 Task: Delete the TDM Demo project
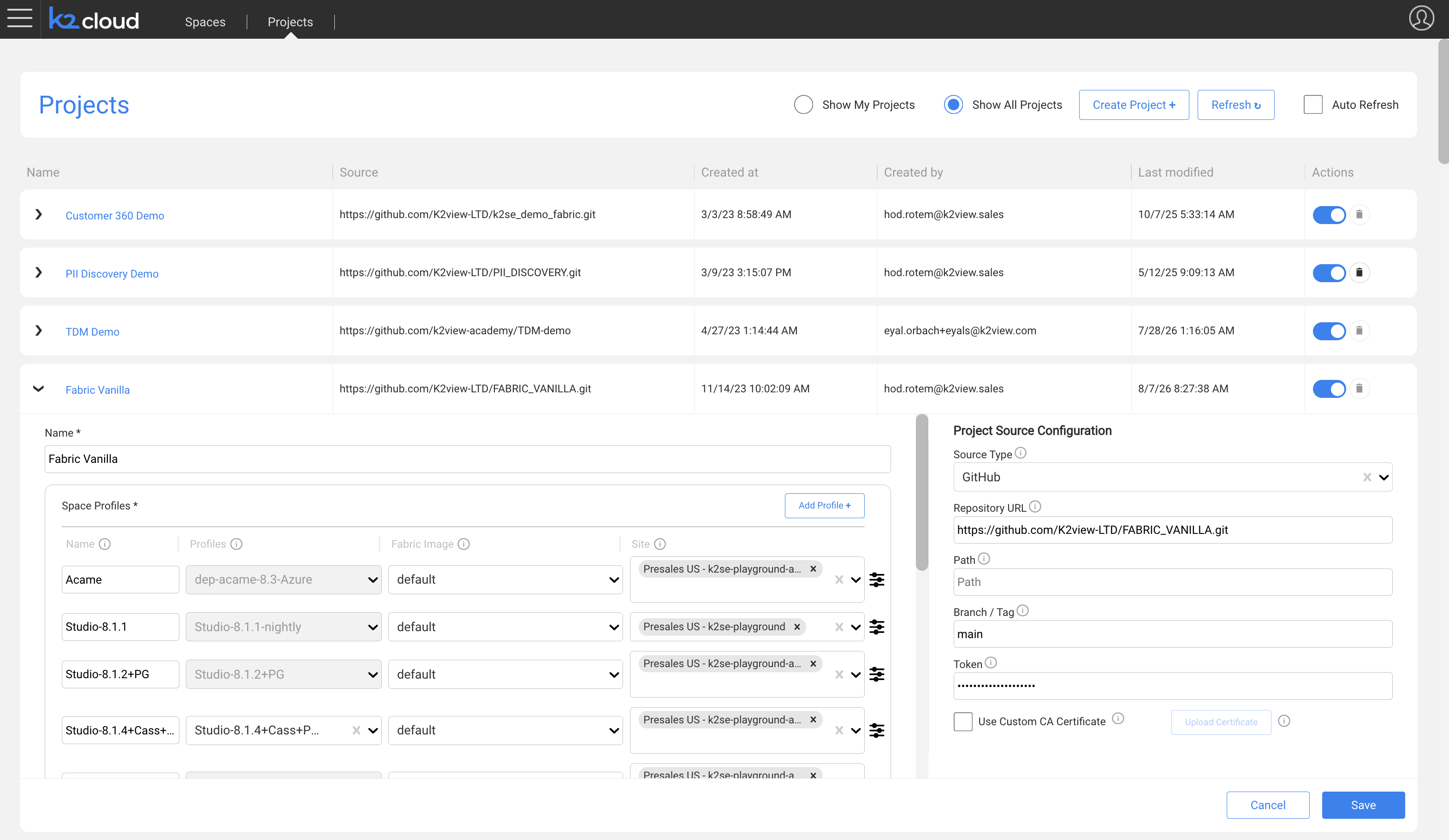coord(1359,331)
